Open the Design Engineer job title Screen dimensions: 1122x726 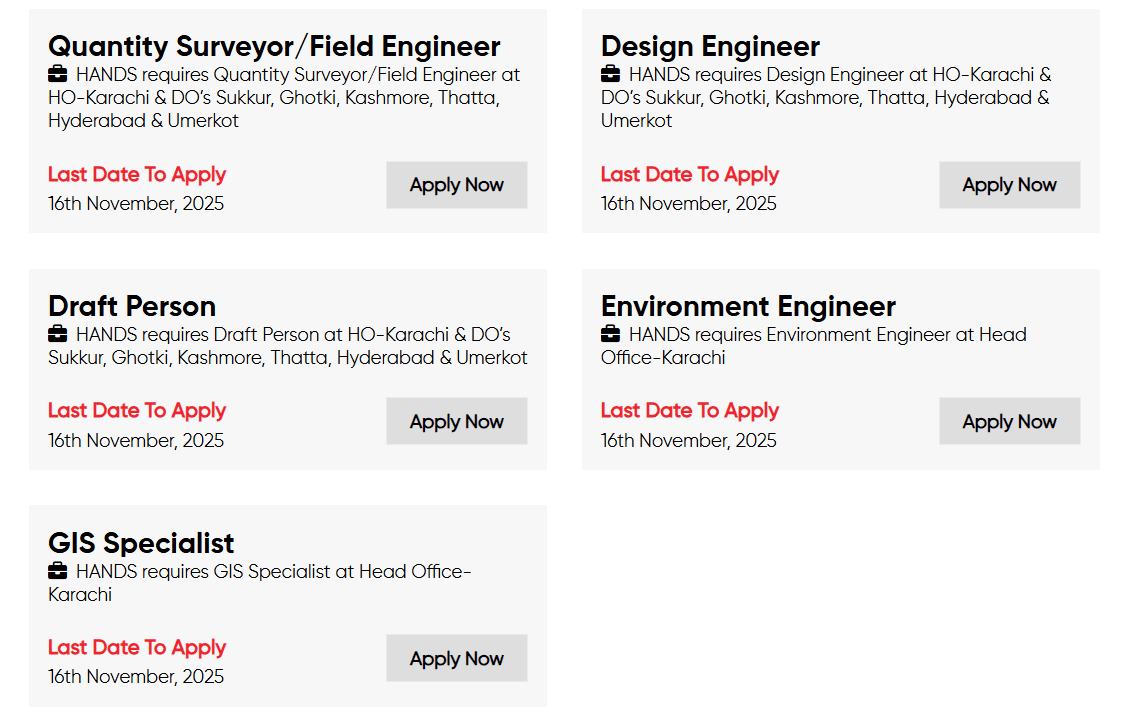[710, 46]
